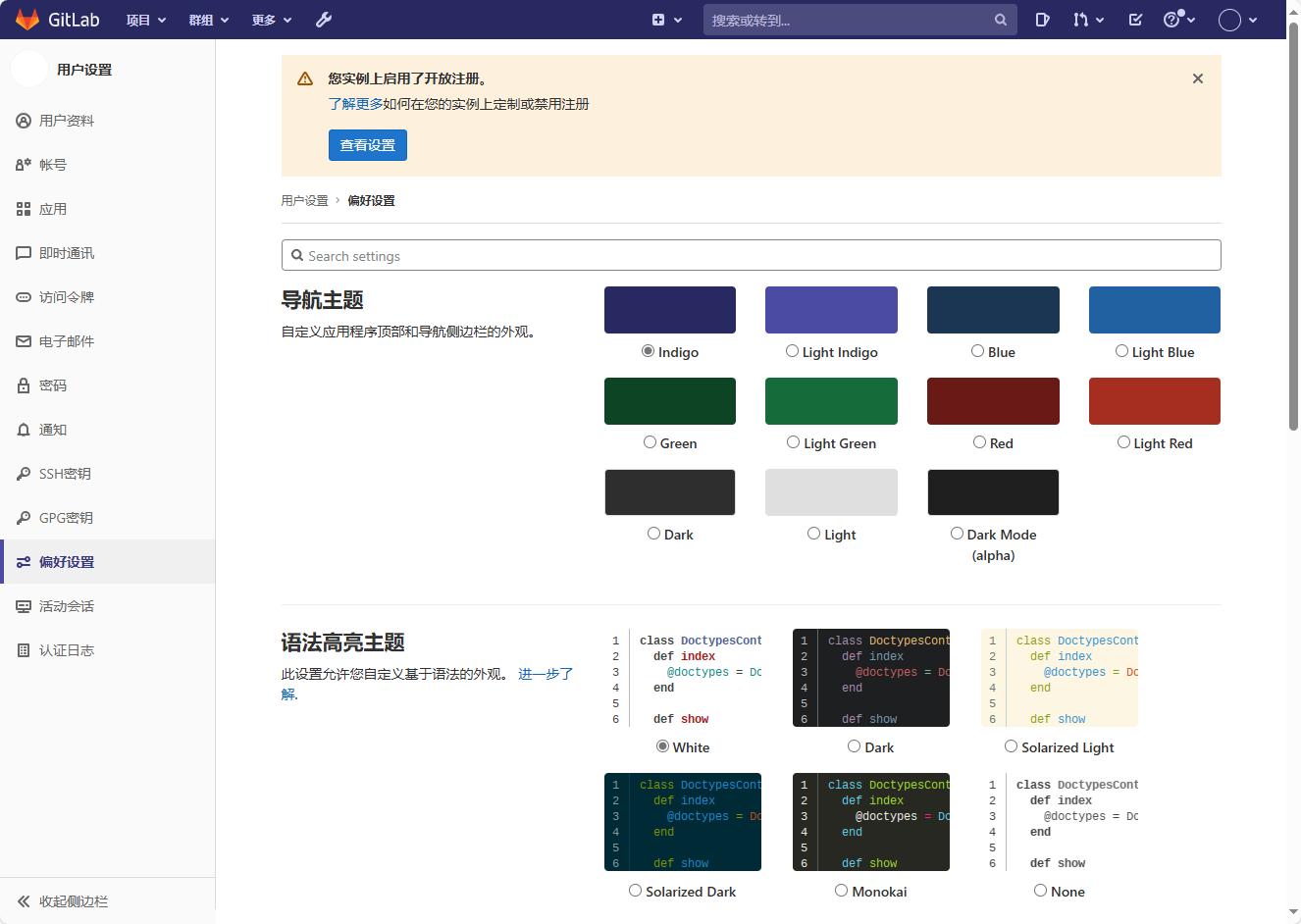Click the 密码 lock icon in sidebar
Image resolution: width=1301 pixels, height=924 pixels.
click(x=24, y=385)
